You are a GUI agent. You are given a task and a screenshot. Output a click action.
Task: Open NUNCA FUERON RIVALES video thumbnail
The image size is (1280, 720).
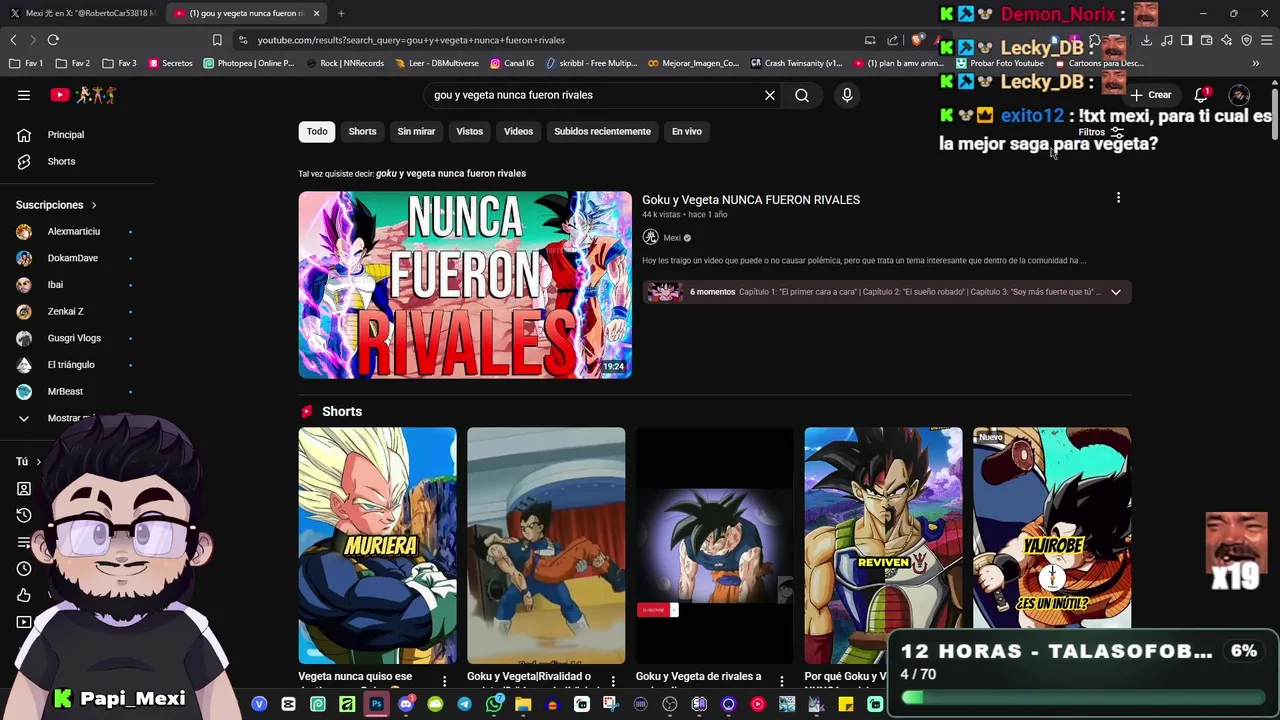465,285
